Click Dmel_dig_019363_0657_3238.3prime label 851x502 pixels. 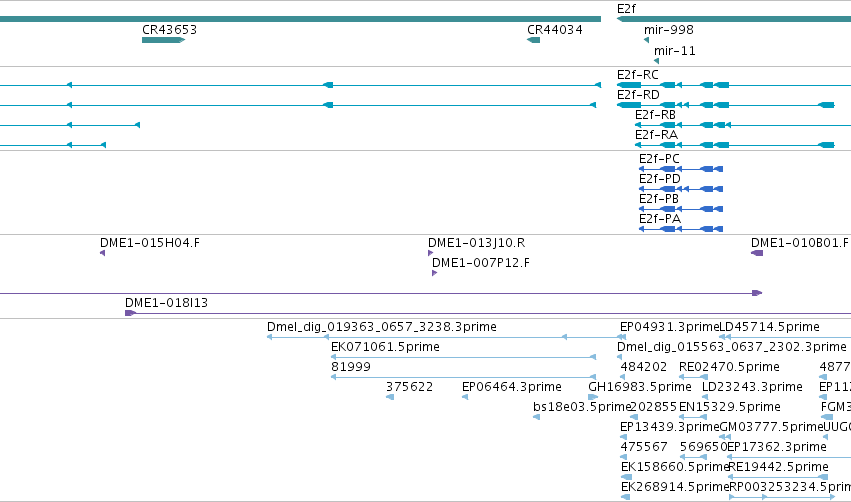[x=382, y=327]
